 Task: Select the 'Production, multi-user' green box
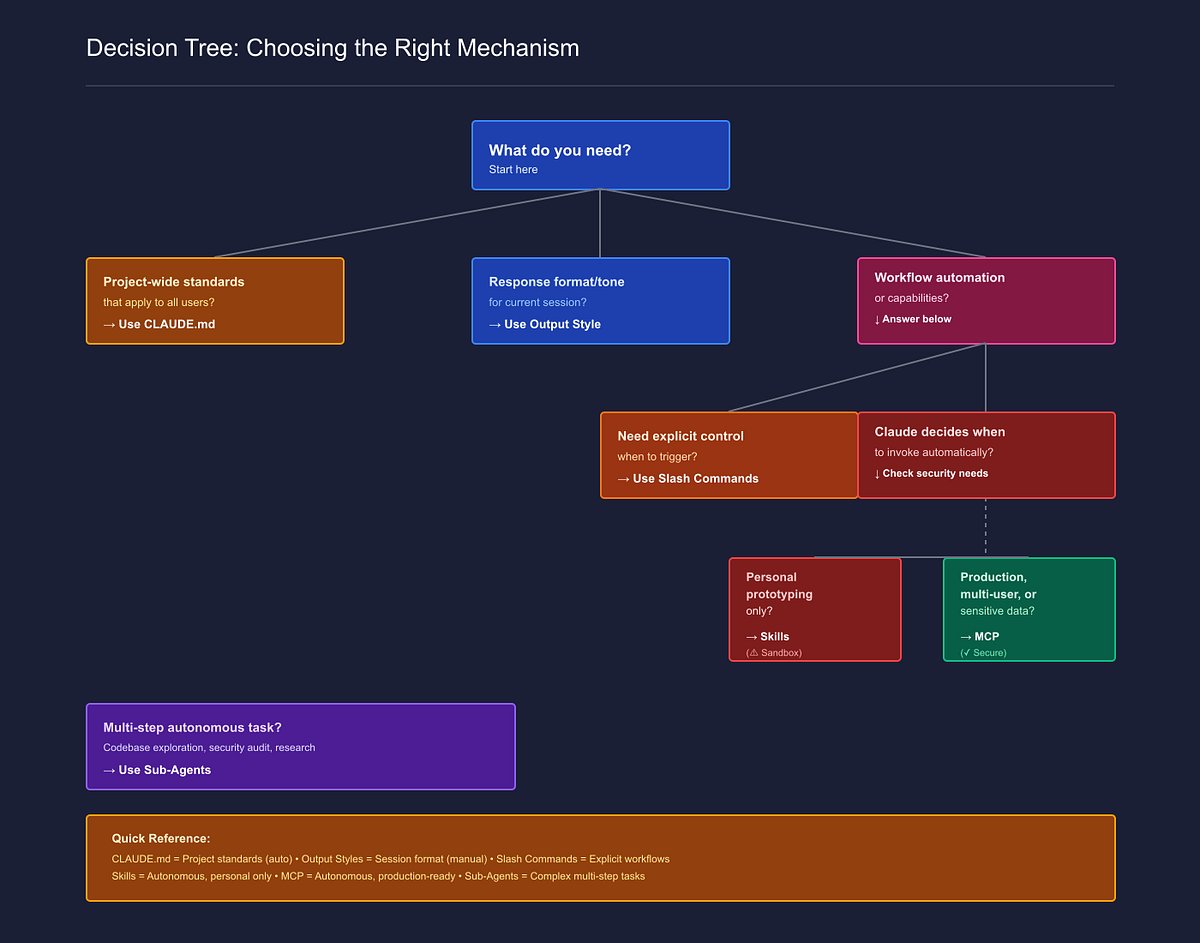1029,609
